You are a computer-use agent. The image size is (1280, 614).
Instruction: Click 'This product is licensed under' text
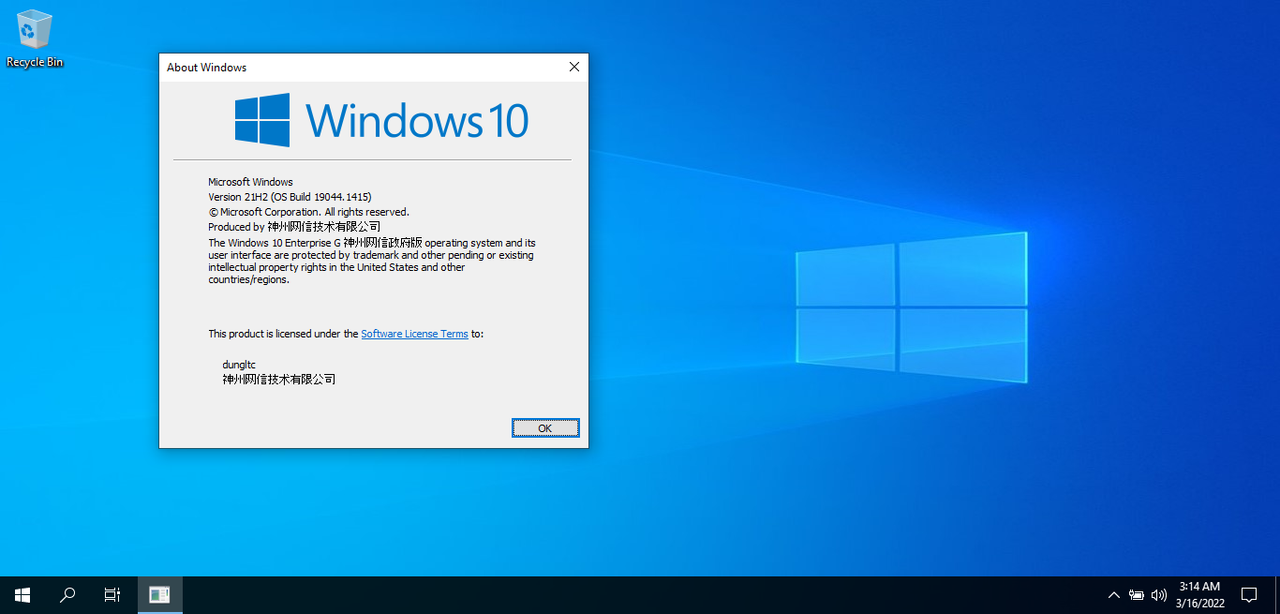pos(283,334)
